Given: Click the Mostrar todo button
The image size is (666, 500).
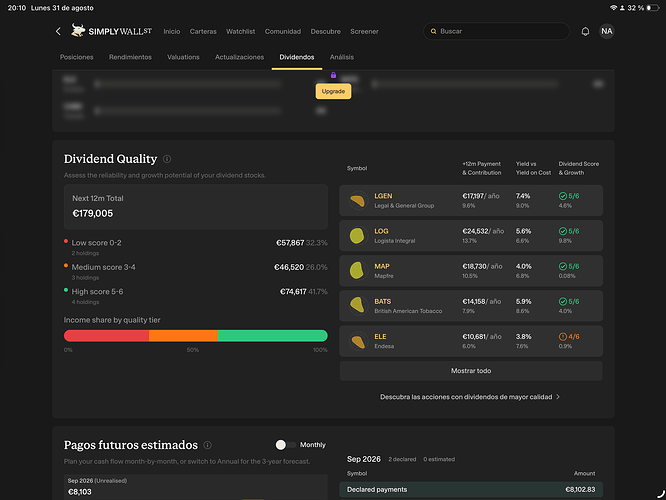Looking at the screenshot, I should coord(471,371).
